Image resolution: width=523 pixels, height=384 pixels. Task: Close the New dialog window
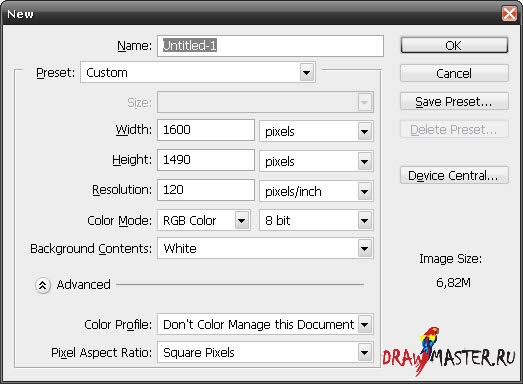tap(509, 14)
